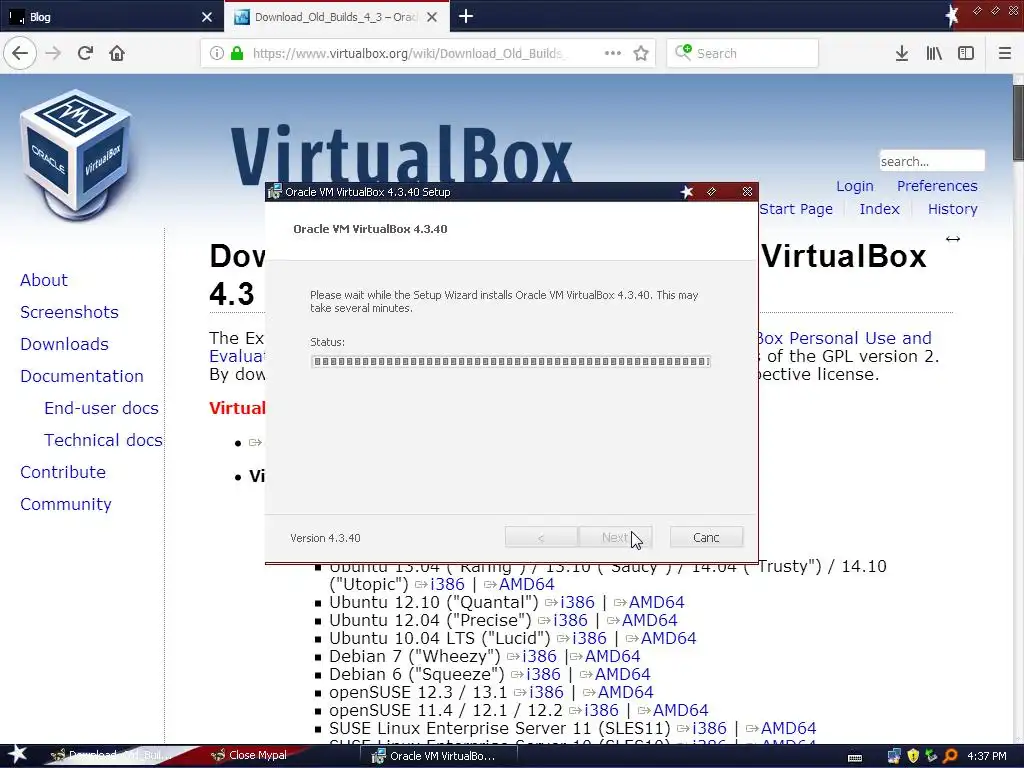The image size is (1024, 768).
Task: Download Ubuntu 12.04 Precise i386 build
Action: tap(569, 620)
